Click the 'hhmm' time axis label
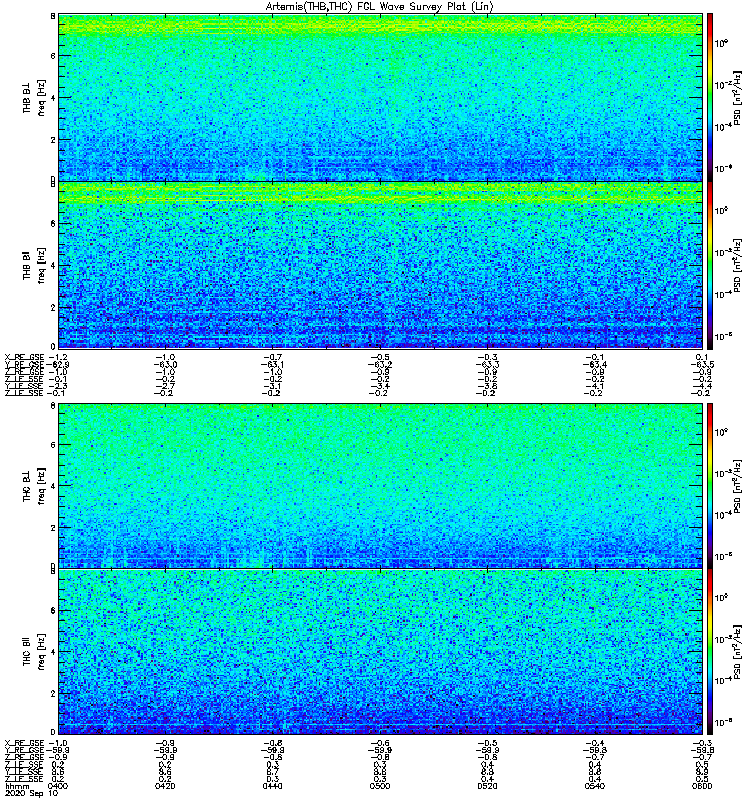 tap(17, 786)
